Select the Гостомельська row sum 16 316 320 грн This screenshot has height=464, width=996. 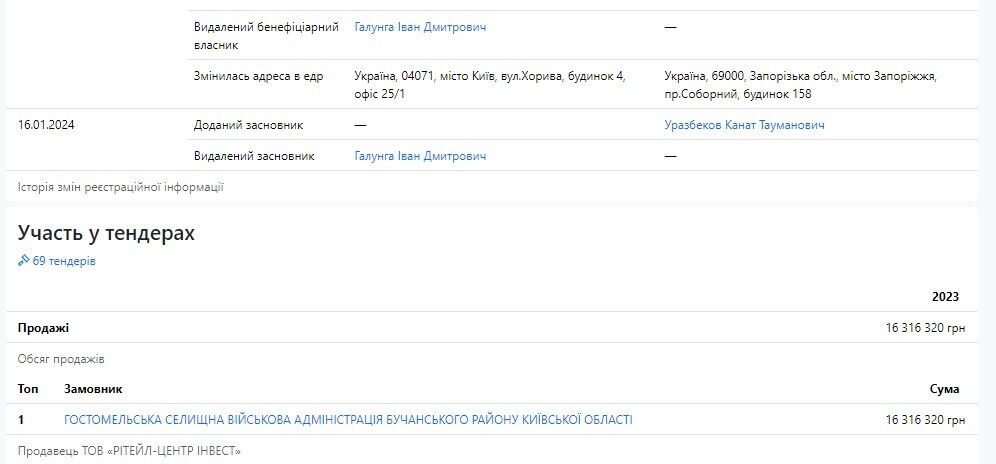[925, 420]
